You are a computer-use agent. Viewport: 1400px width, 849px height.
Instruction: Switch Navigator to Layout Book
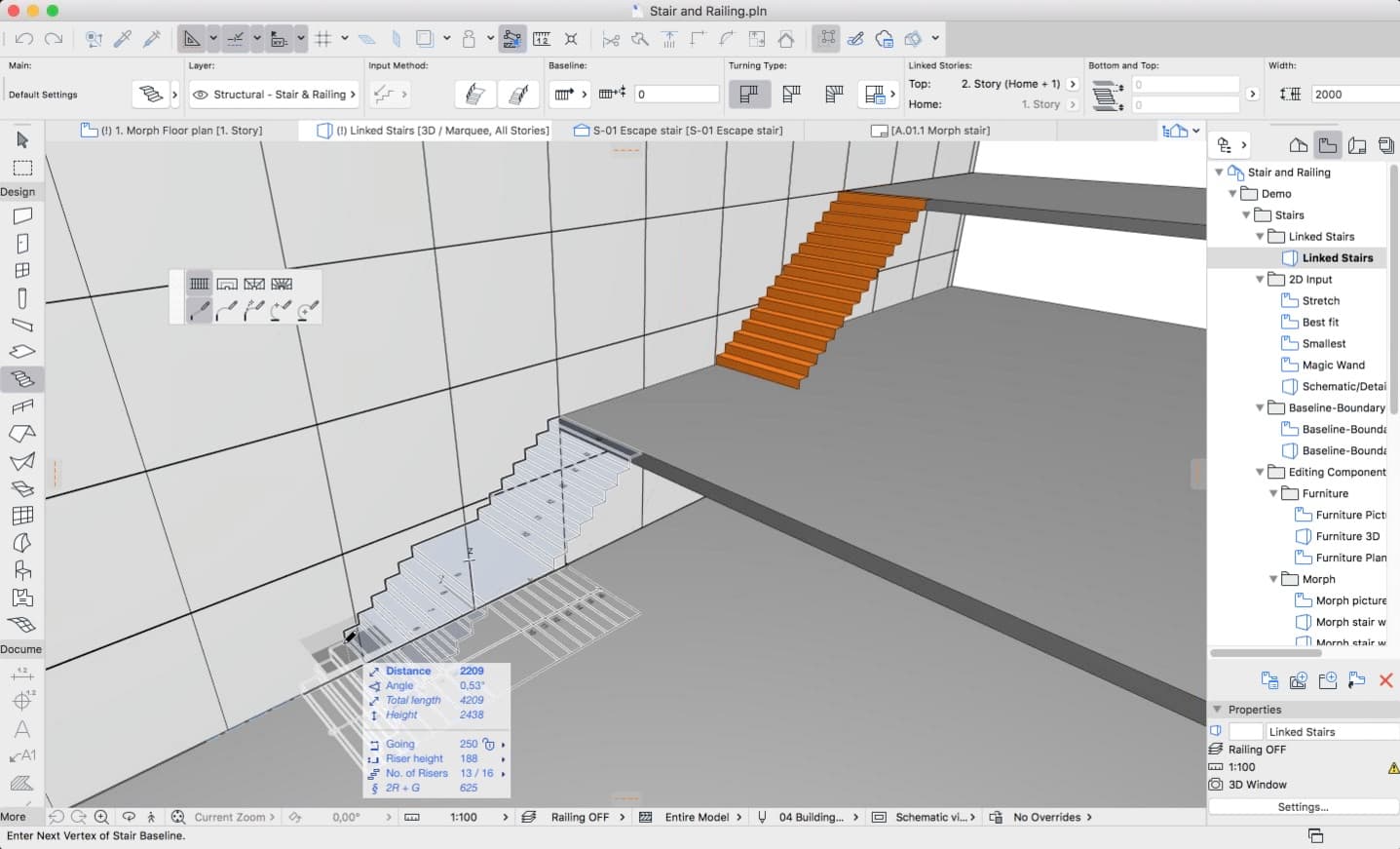tap(1356, 145)
